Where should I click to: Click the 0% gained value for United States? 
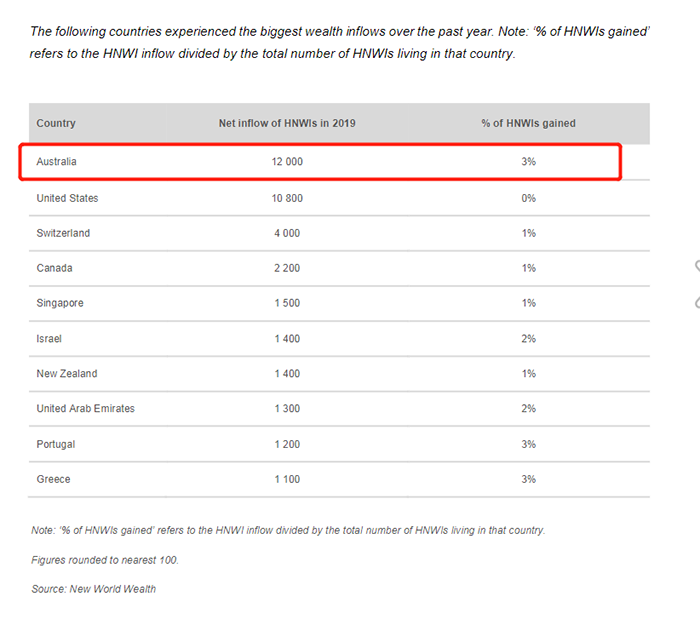point(529,198)
